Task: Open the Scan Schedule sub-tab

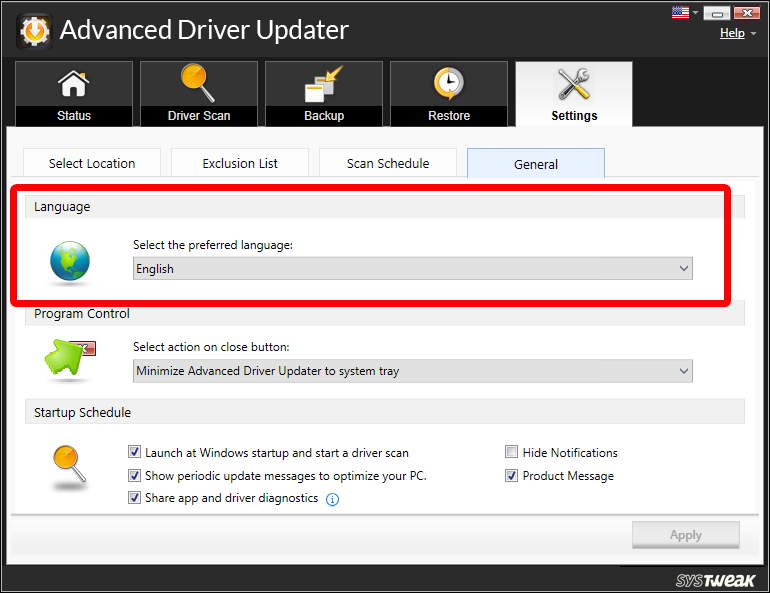Action: coord(388,163)
